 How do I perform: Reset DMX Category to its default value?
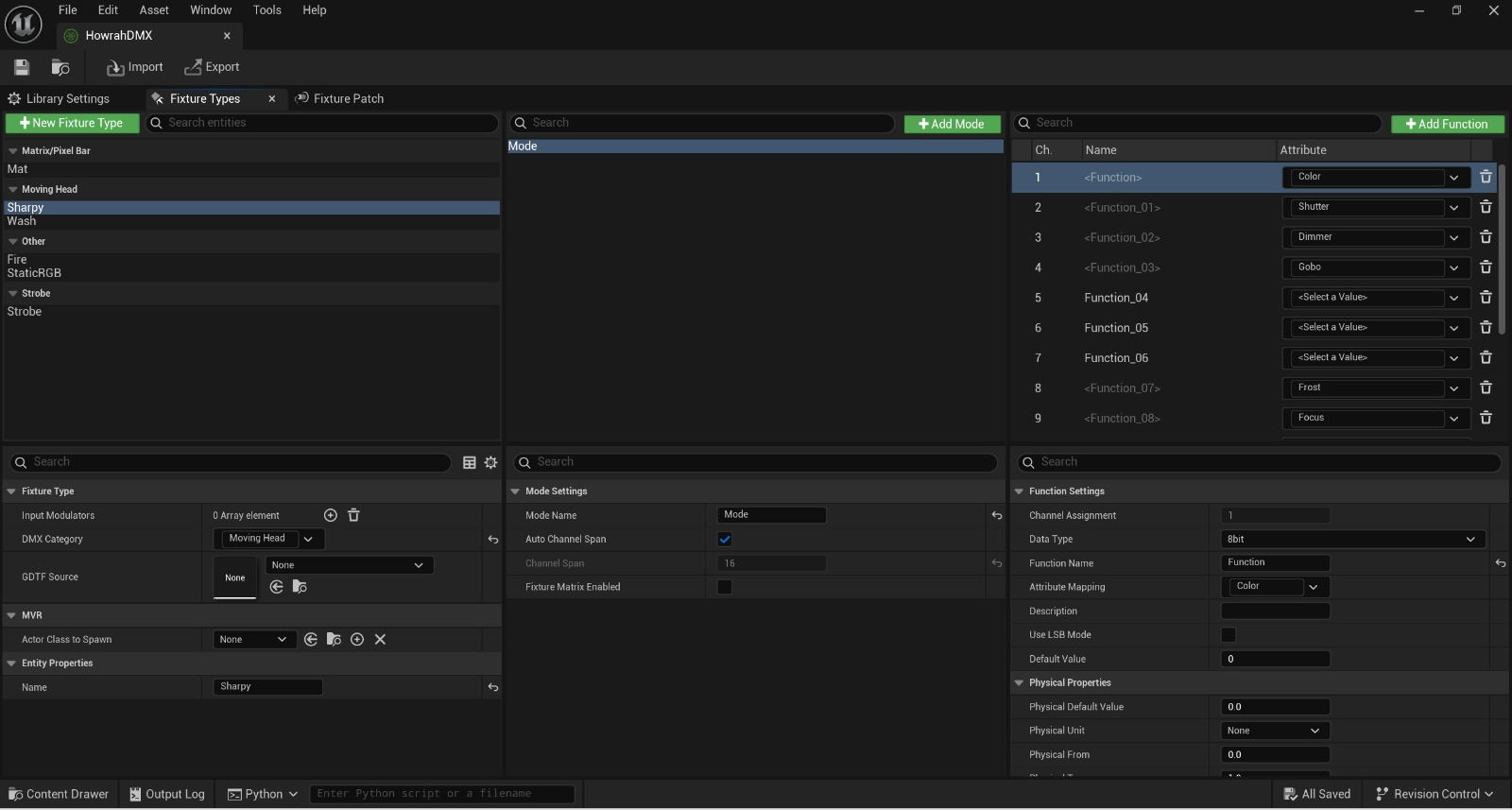(x=492, y=540)
